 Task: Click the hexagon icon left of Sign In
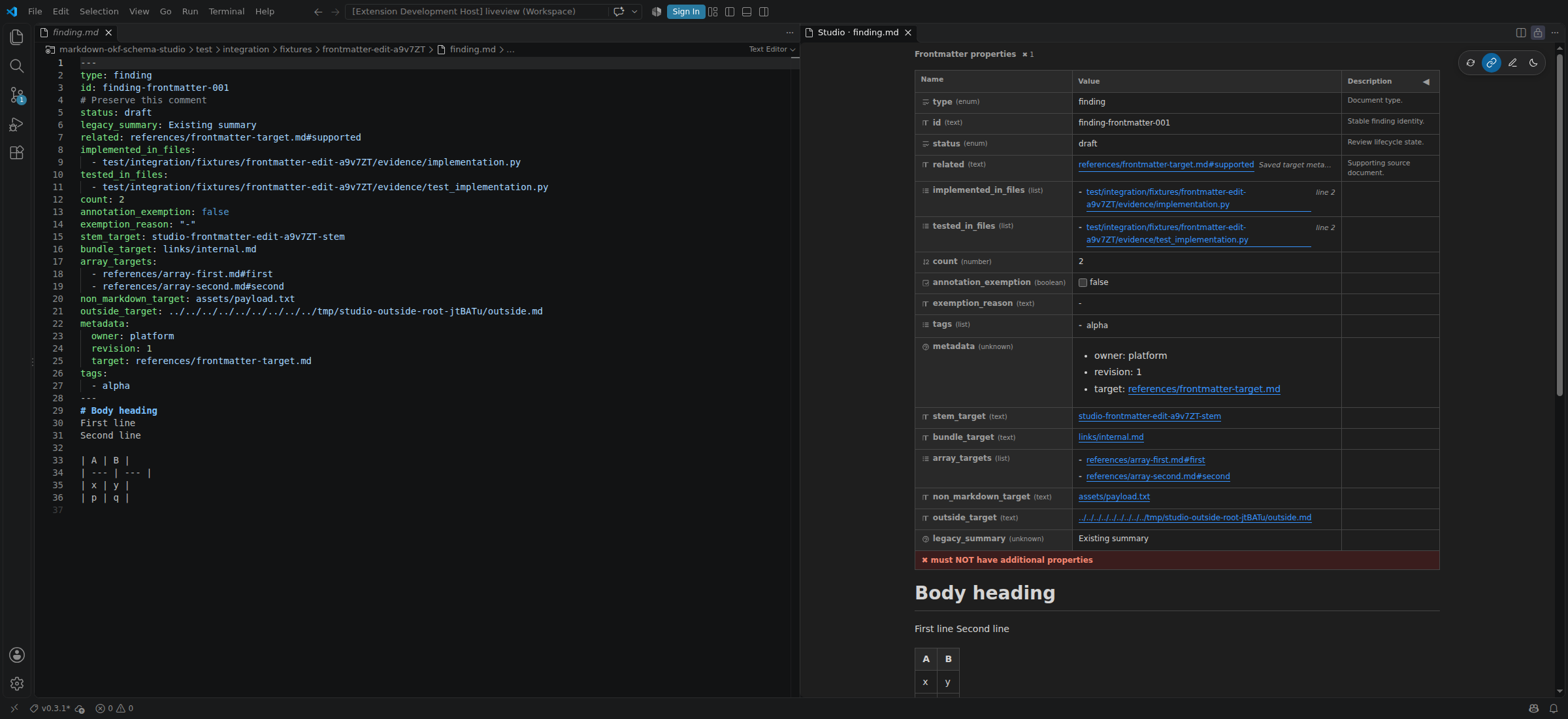tap(657, 12)
